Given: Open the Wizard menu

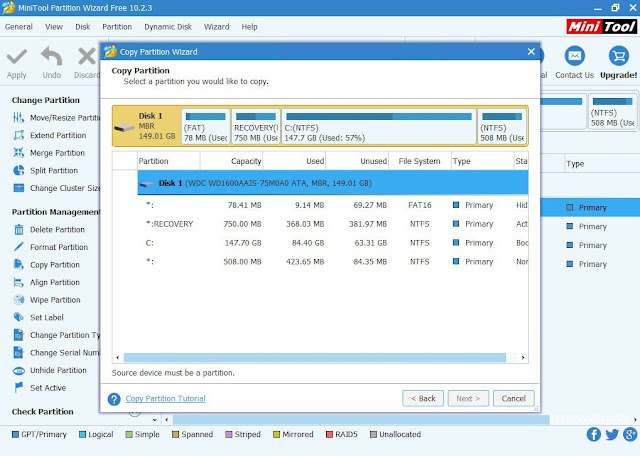Looking at the screenshot, I should click(x=216, y=27).
